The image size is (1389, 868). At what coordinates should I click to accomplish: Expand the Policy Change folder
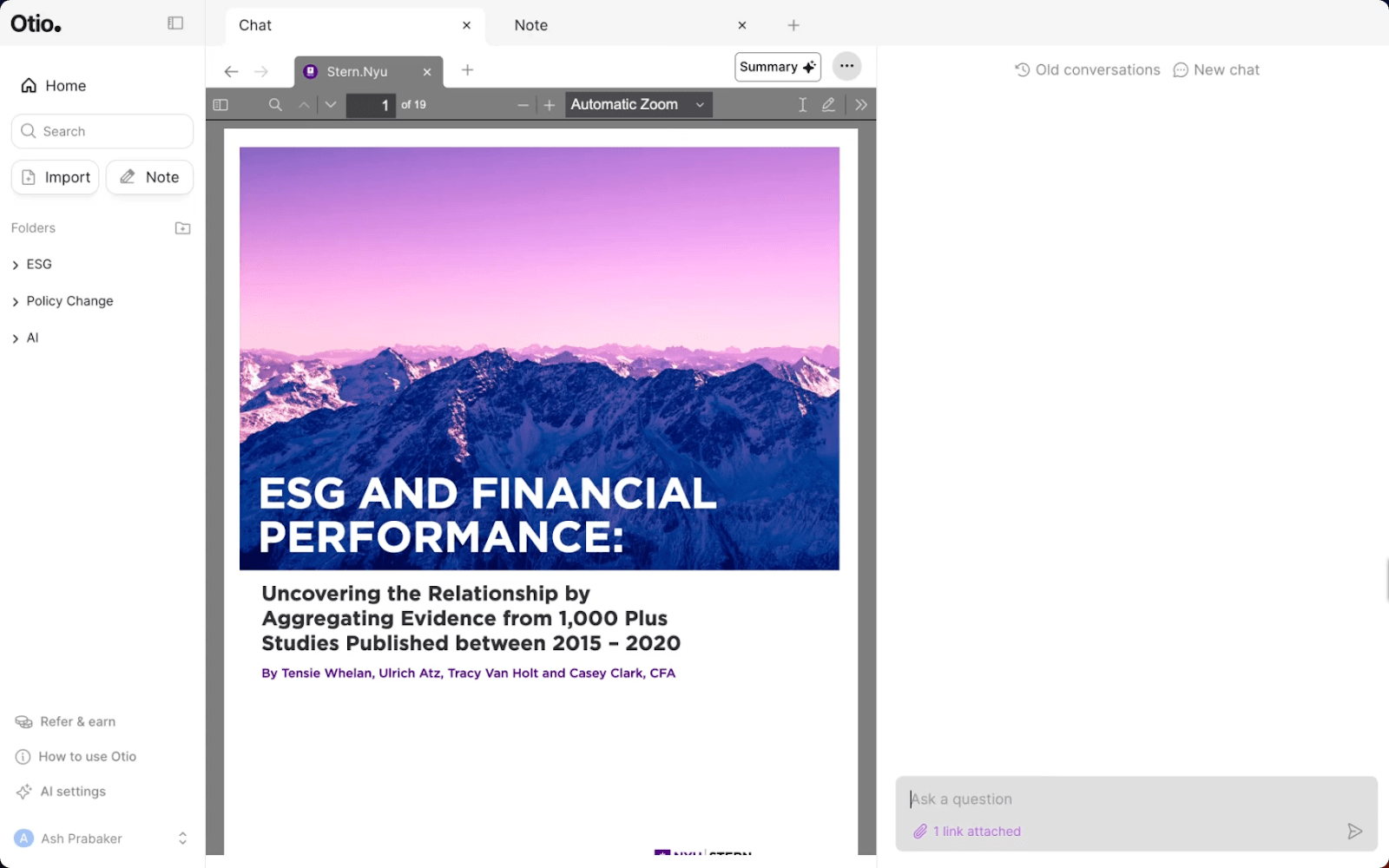click(69, 301)
